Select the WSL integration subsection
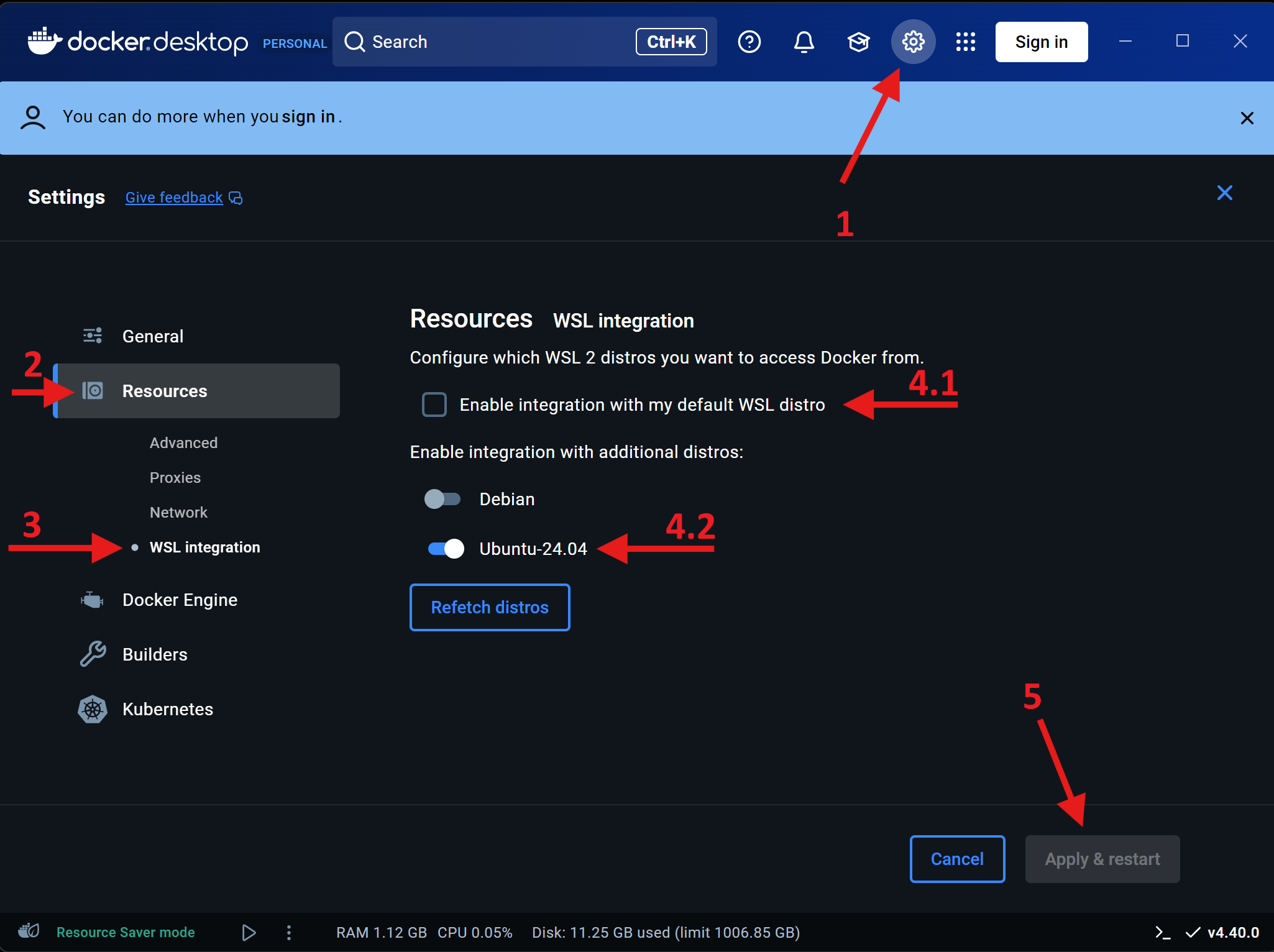Viewport: 1274px width, 952px height. pyautogui.click(x=205, y=547)
